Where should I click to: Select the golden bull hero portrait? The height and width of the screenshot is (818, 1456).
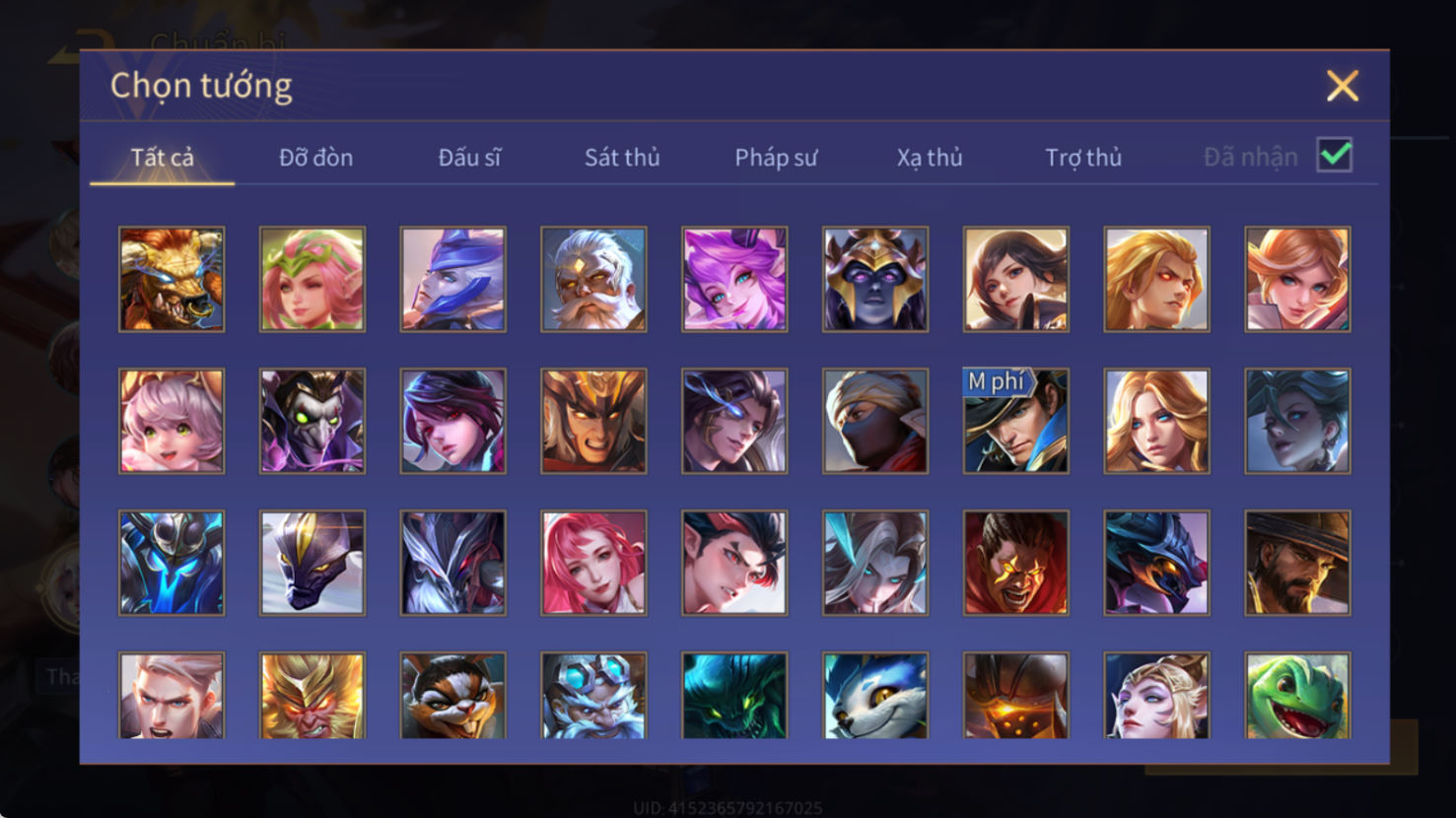[x=172, y=279]
